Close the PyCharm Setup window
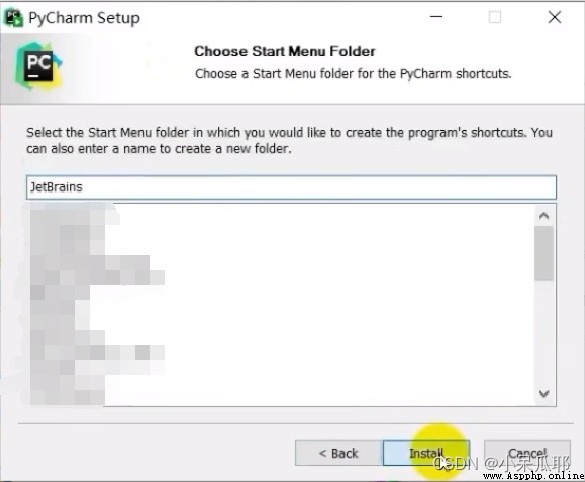This screenshot has height=482, width=585. 555,17
